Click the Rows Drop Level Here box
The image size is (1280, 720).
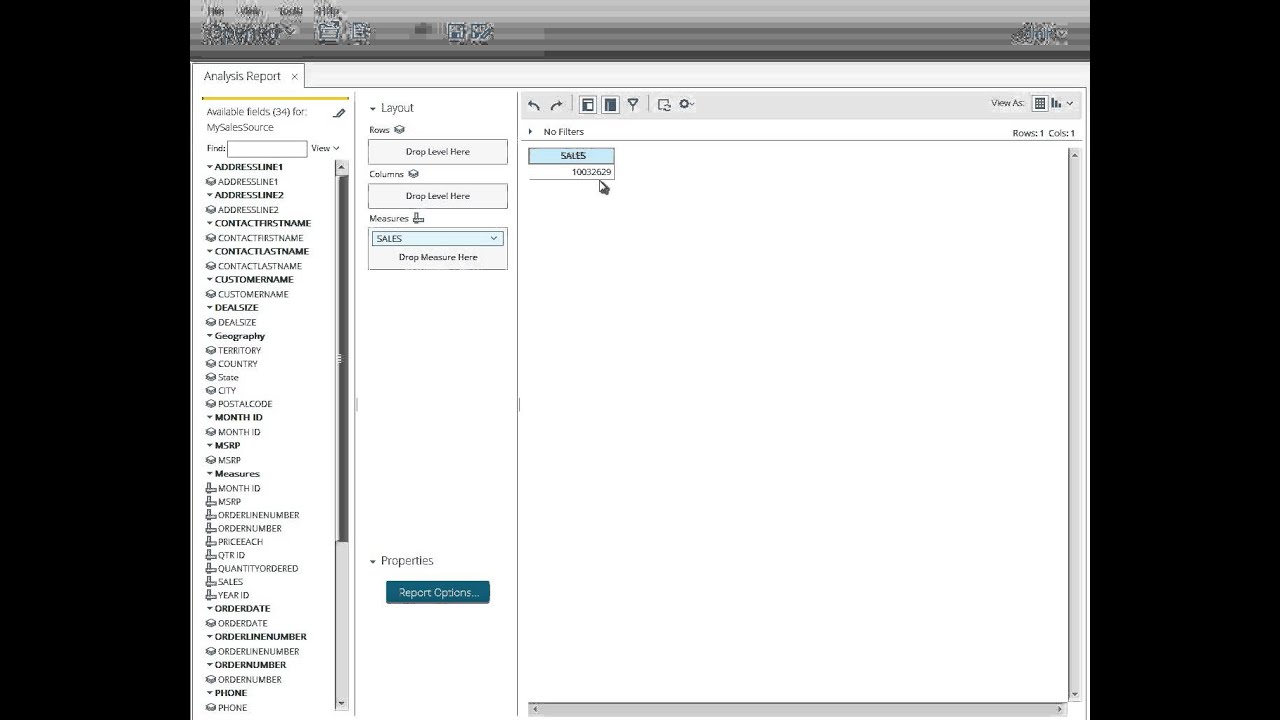(438, 152)
